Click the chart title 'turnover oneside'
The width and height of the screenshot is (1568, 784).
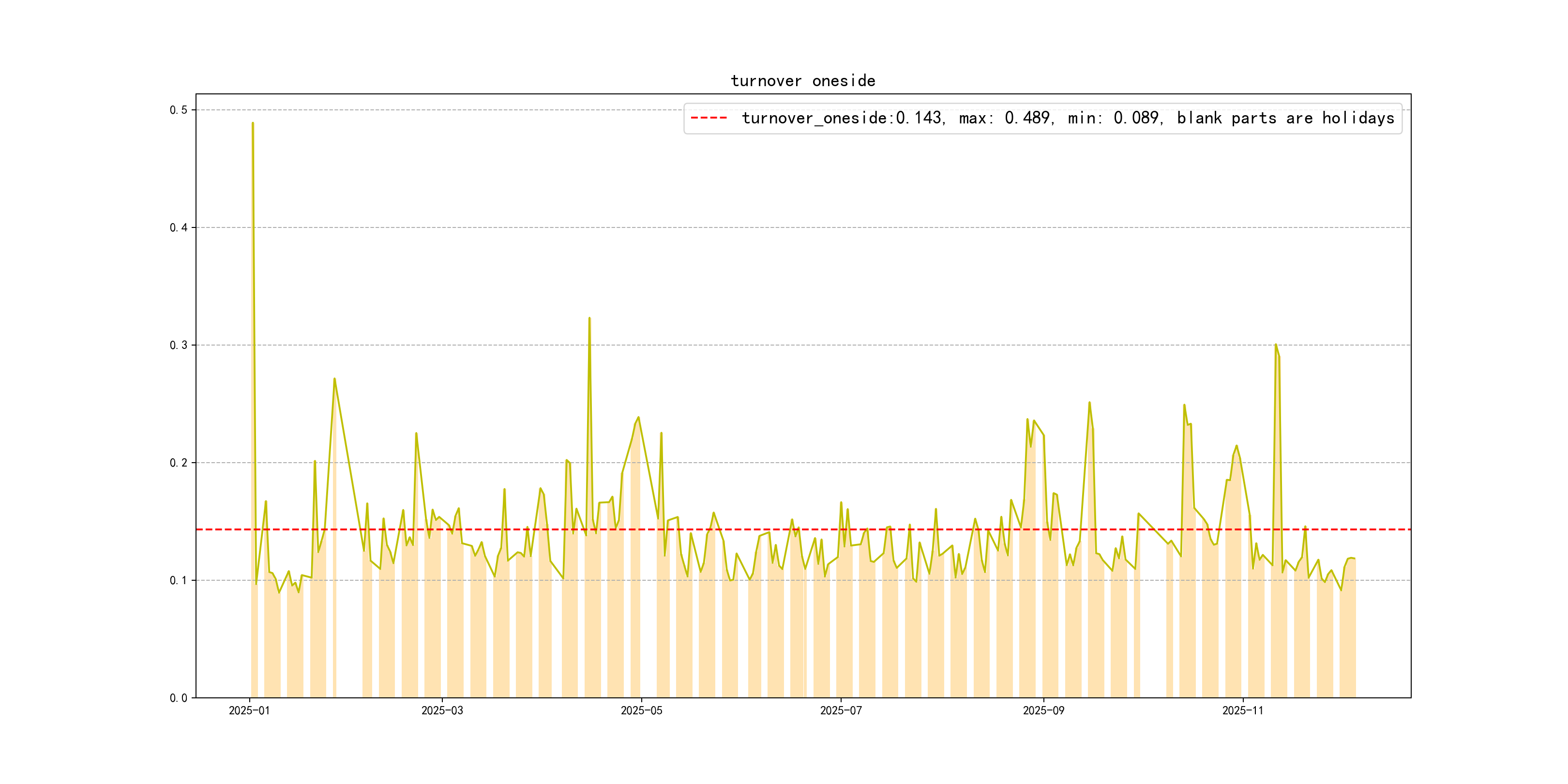coord(802,81)
